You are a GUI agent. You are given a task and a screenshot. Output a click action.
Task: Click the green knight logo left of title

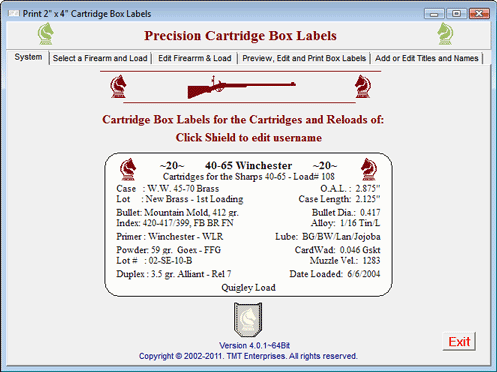46,34
